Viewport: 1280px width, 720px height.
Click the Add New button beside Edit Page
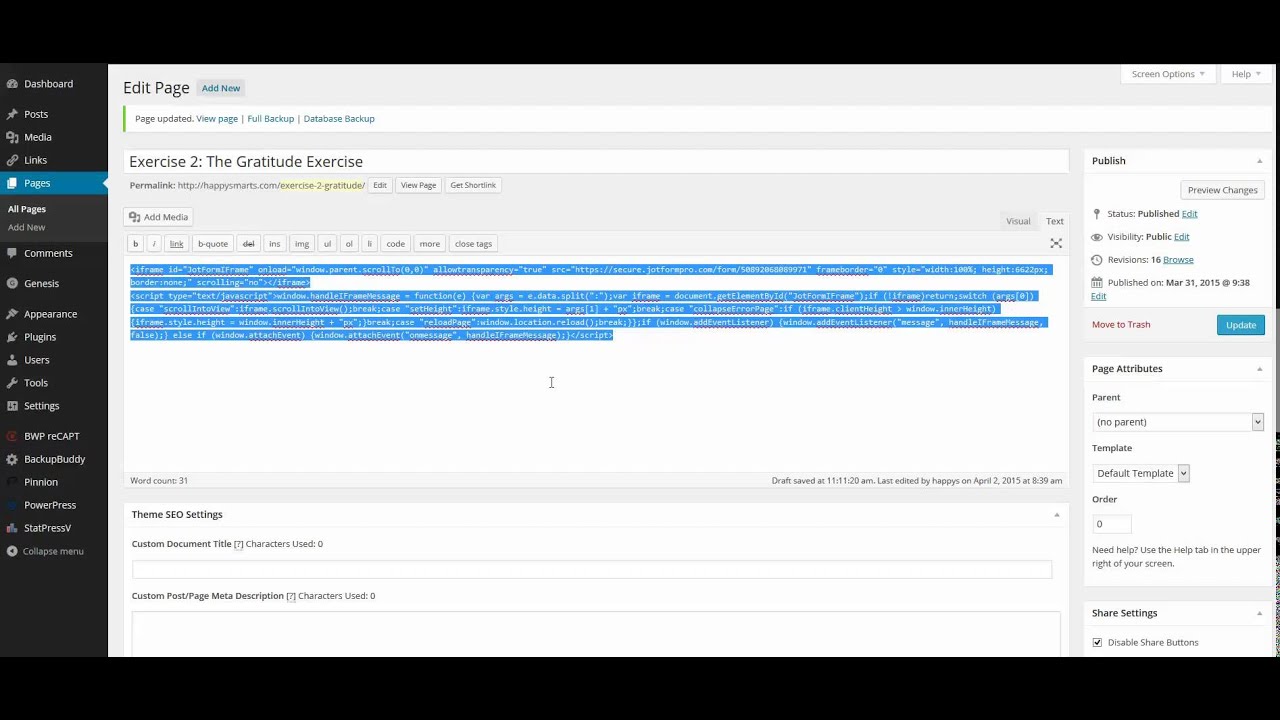221,88
